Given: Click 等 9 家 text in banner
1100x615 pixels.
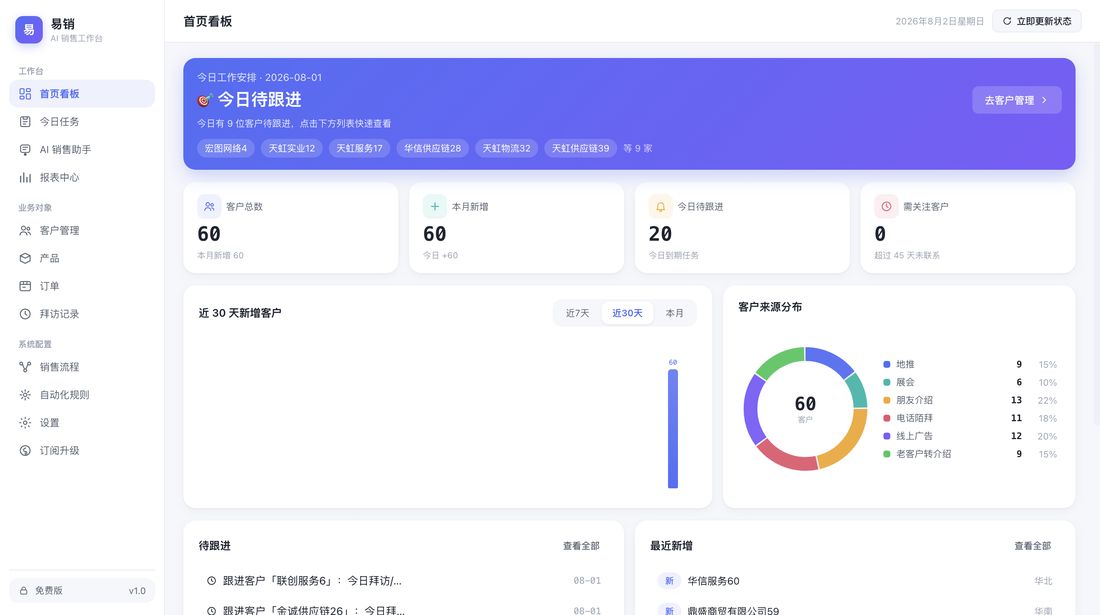Looking at the screenshot, I should pyautogui.click(x=638, y=148).
